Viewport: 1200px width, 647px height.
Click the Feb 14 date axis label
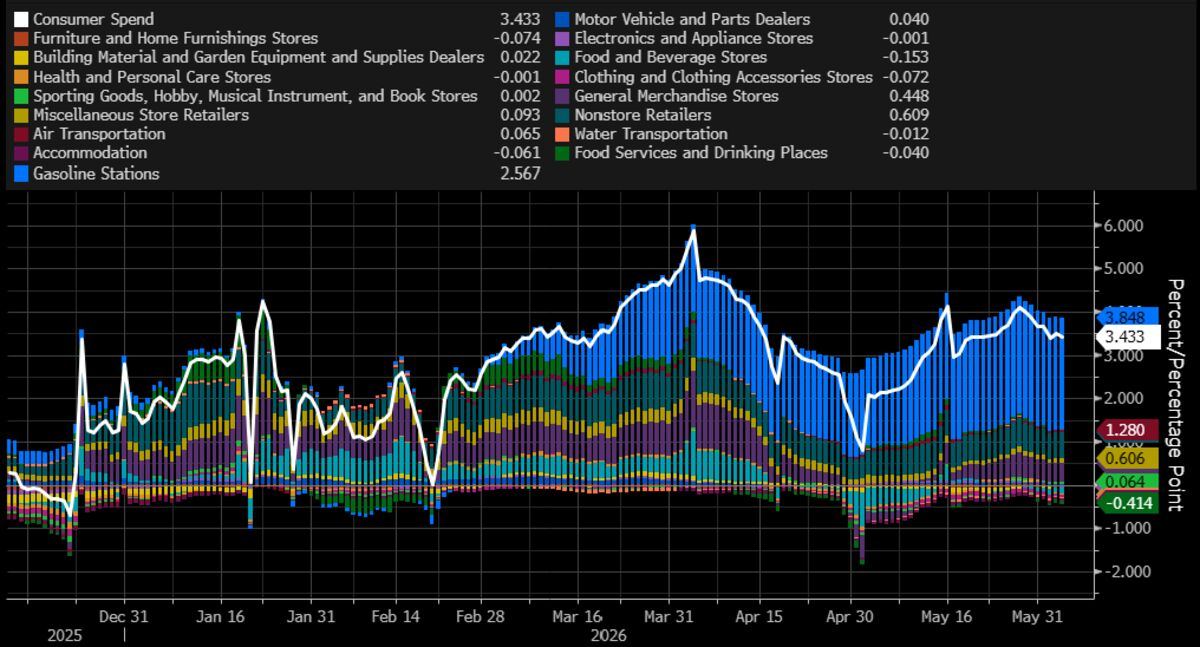coord(396,616)
